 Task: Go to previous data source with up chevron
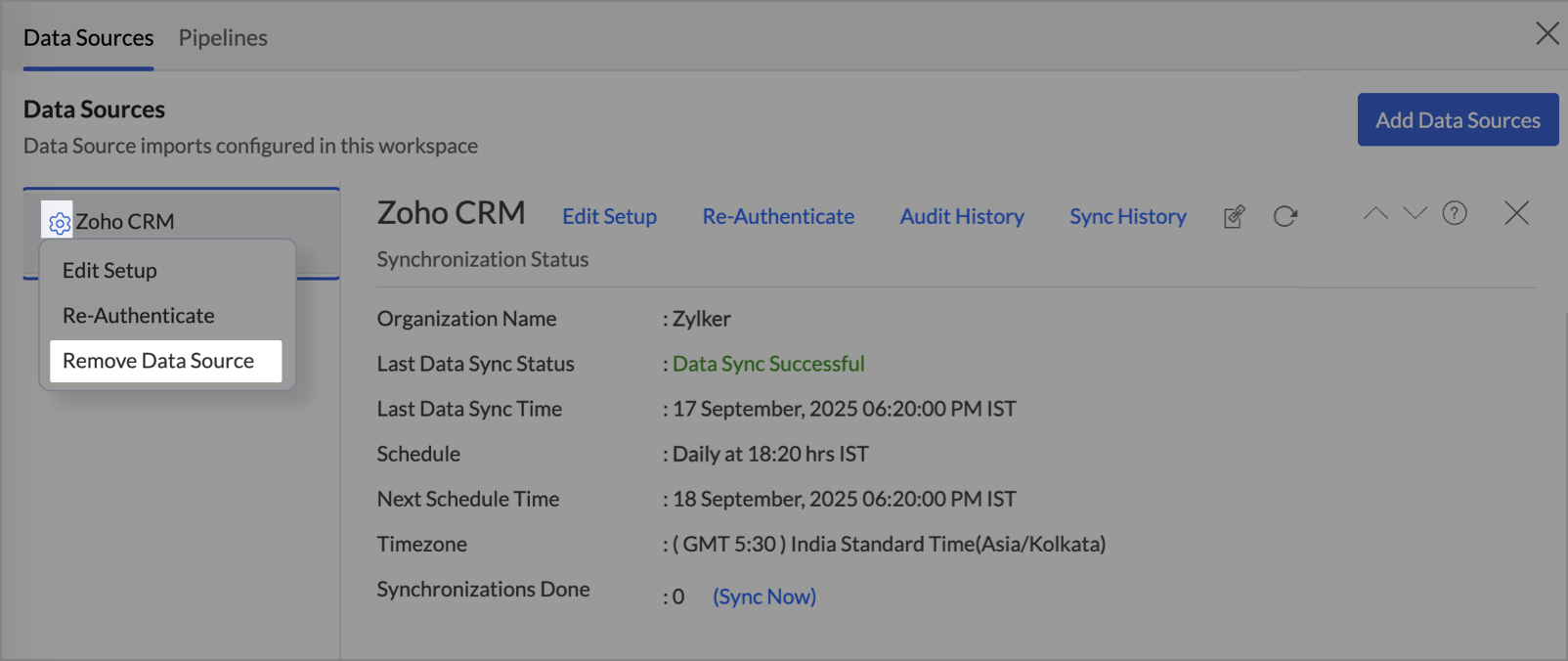pos(1375,213)
